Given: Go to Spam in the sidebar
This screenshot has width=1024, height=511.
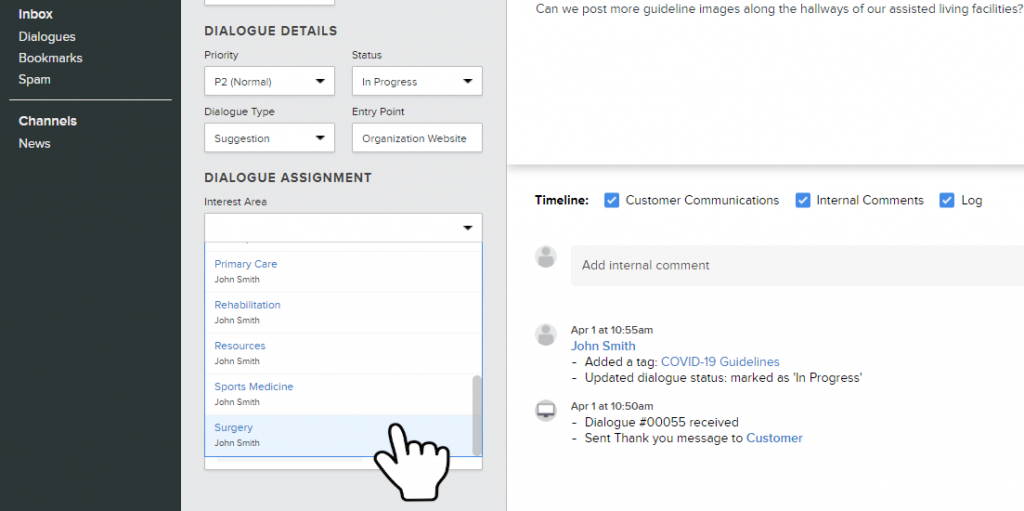Looking at the screenshot, I should pos(35,80).
